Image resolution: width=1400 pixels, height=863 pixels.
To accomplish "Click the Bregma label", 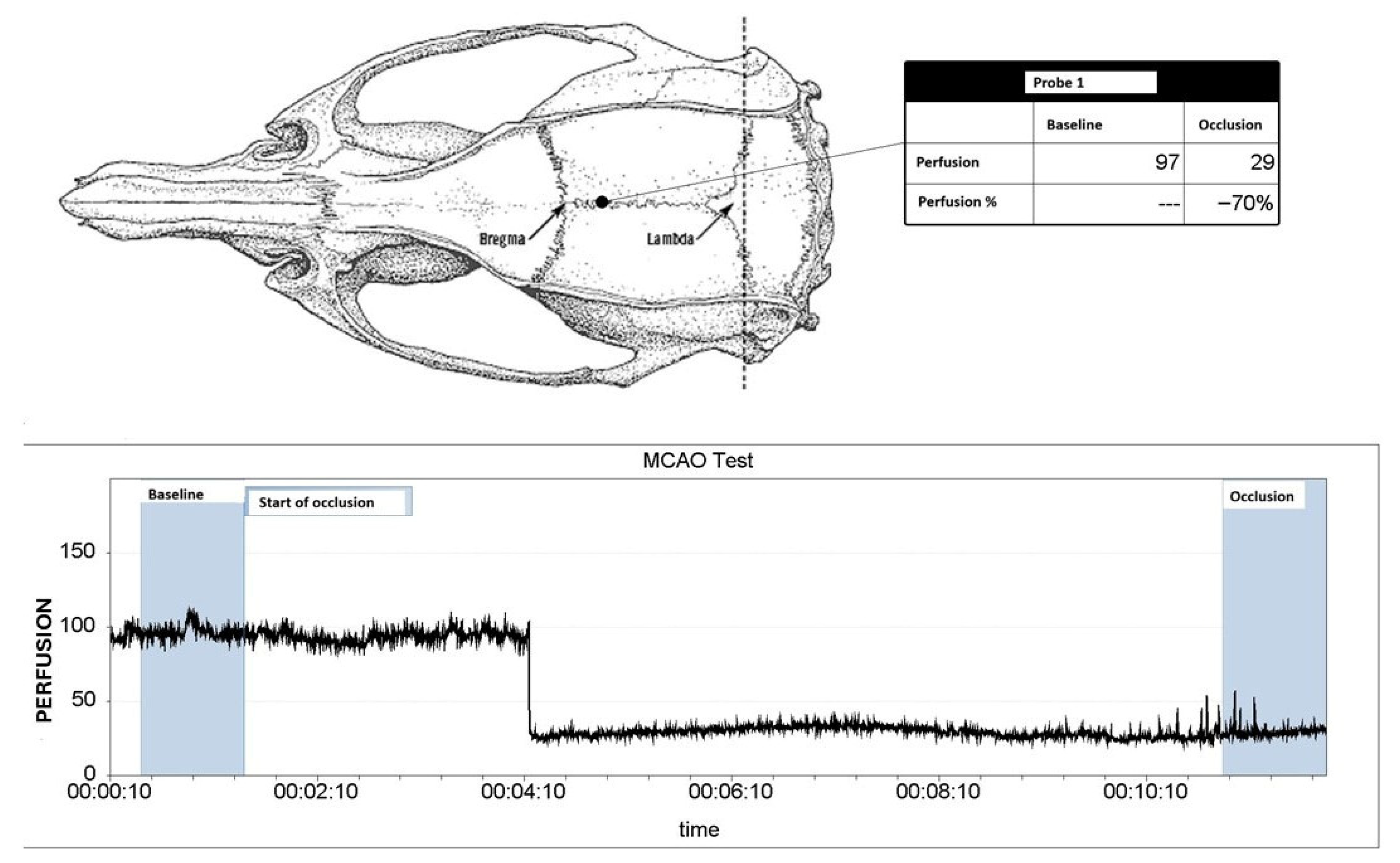I will (x=502, y=239).
